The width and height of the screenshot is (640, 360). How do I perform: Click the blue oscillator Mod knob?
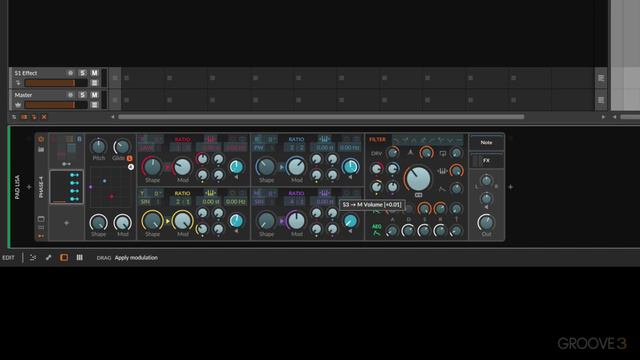(296, 167)
